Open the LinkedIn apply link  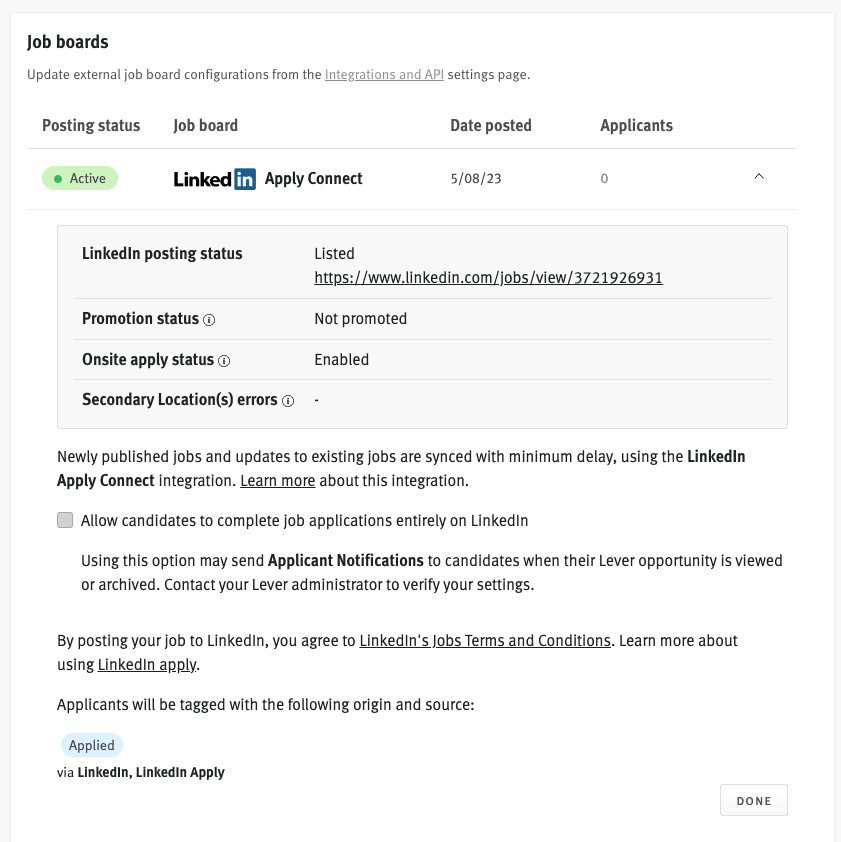tap(146, 664)
